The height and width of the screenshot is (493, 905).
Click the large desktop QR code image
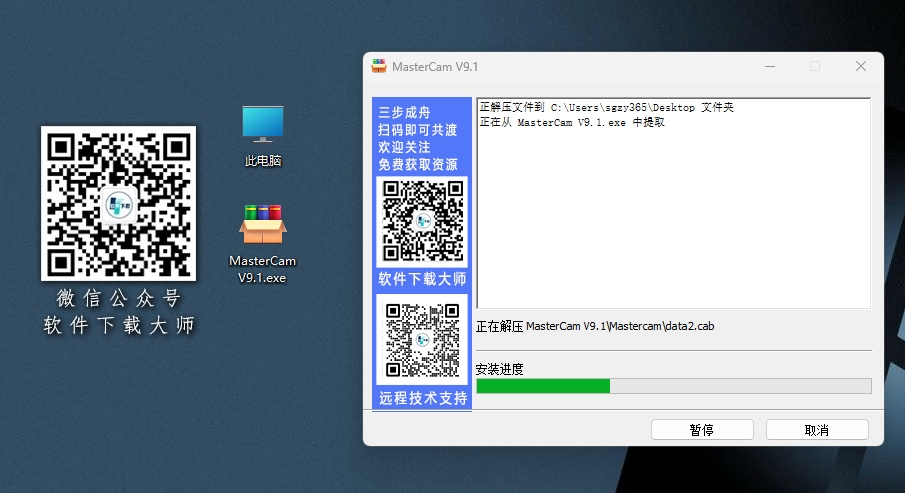118,203
